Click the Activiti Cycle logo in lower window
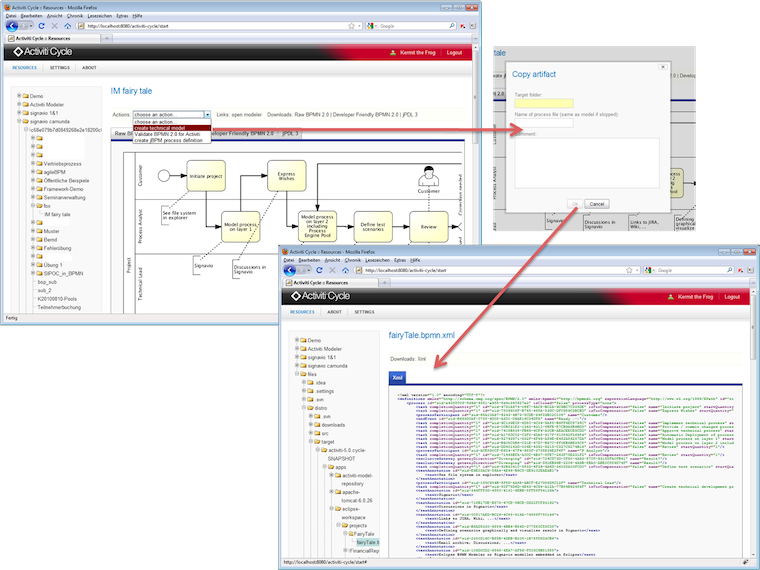The width and height of the screenshot is (760, 570). [320, 296]
